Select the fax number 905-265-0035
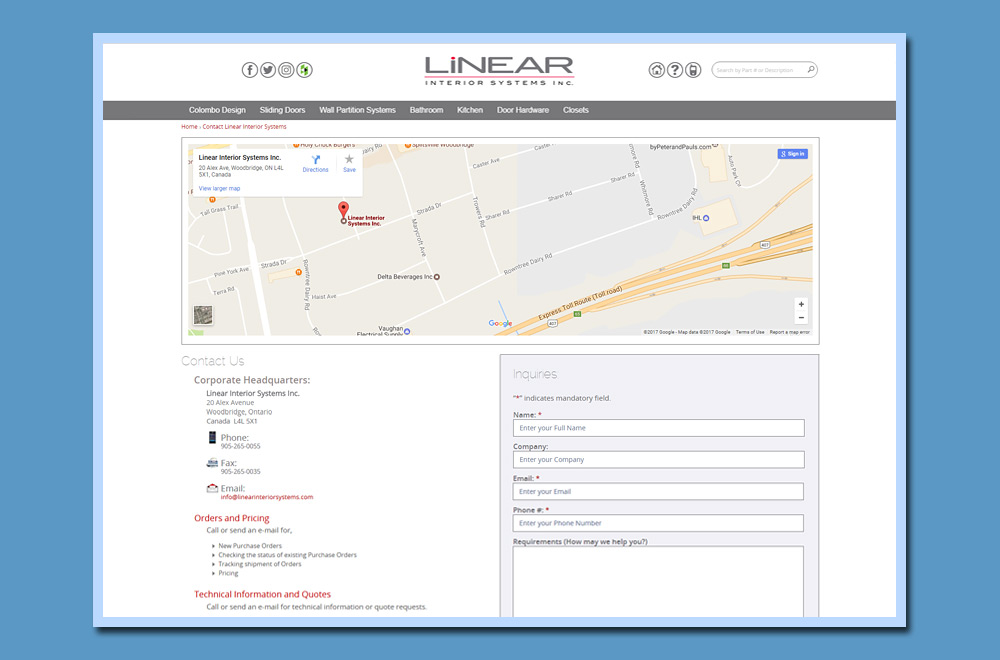This screenshot has width=1000, height=660. 240,472
